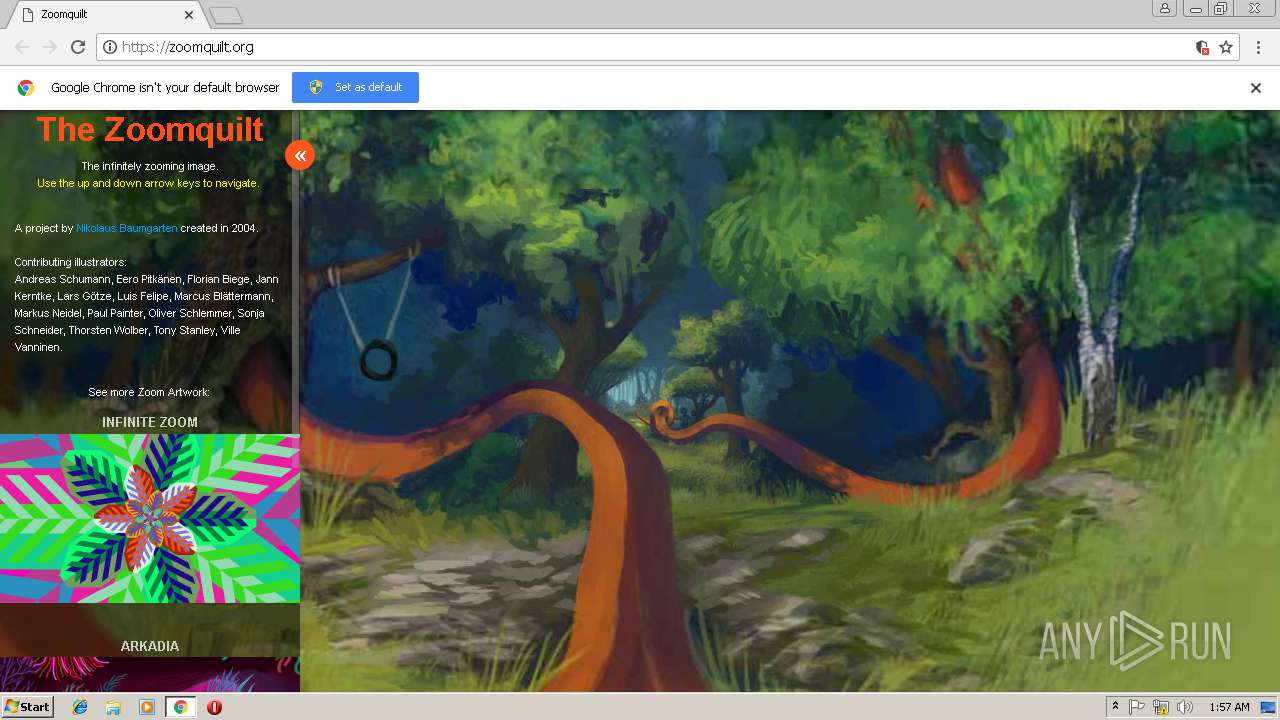Screen dimensions: 1280x720
Task: Open a new tab
Action: tap(226, 15)
